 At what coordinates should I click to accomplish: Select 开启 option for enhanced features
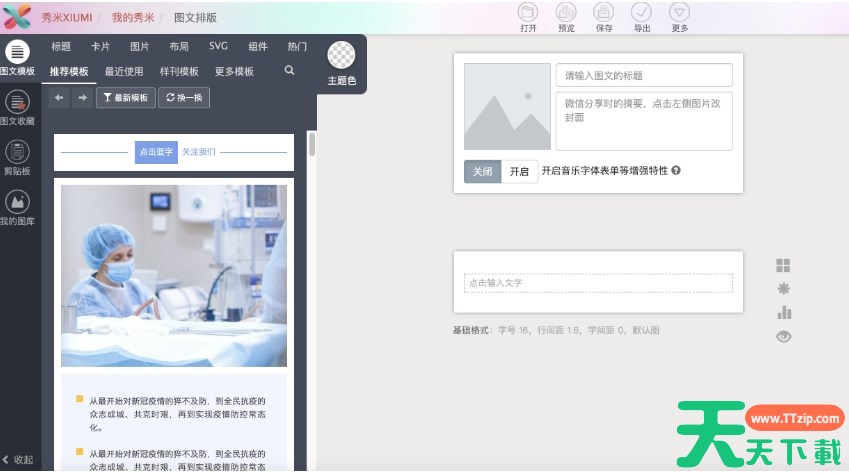[x=519, y=171]
